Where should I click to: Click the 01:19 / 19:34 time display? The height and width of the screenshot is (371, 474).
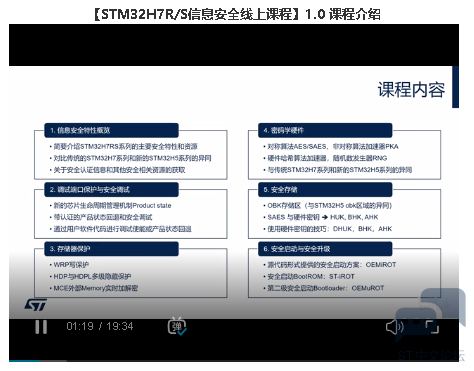(x=100, y=326)
